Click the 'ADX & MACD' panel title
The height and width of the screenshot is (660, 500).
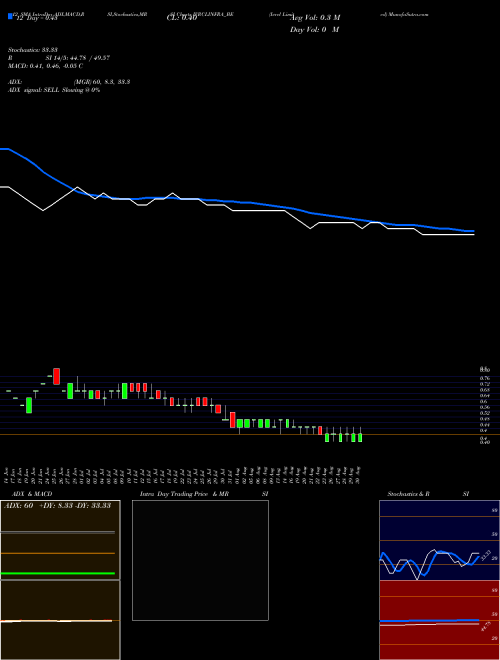tap(32, 494)
